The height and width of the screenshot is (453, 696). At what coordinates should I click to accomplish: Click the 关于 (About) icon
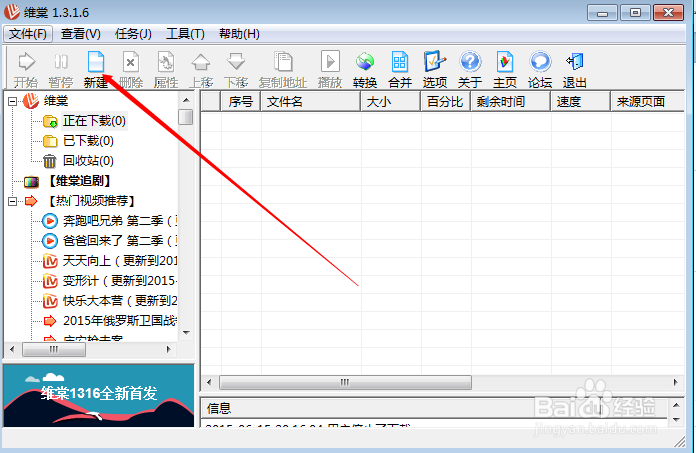(470, 70)
